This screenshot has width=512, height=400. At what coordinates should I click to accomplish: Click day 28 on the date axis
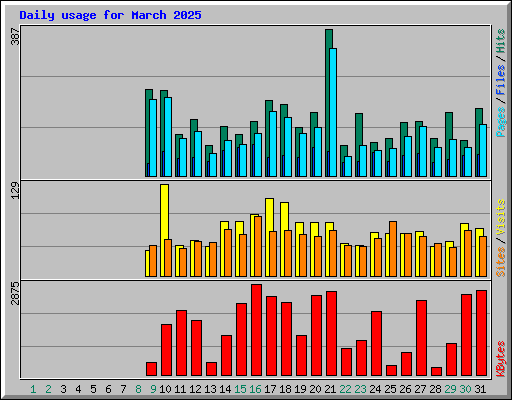(435, 389)
